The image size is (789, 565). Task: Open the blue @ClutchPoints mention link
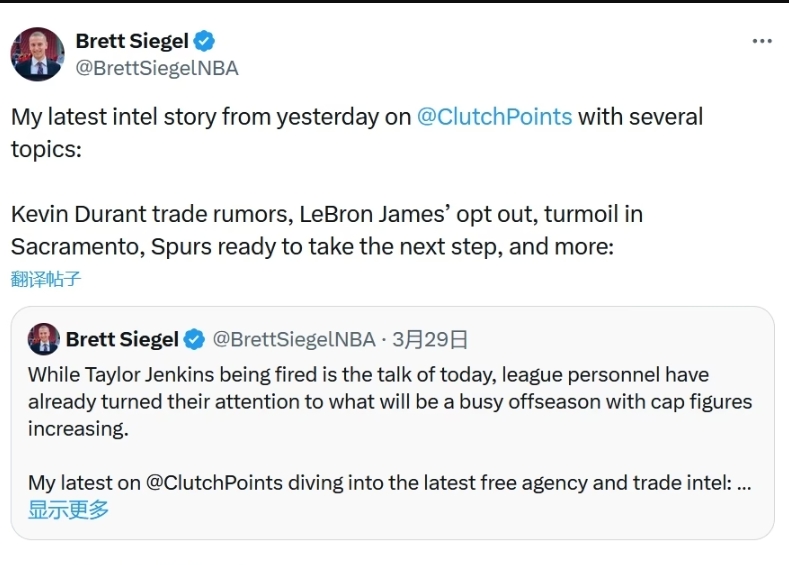tap(494, 117)
